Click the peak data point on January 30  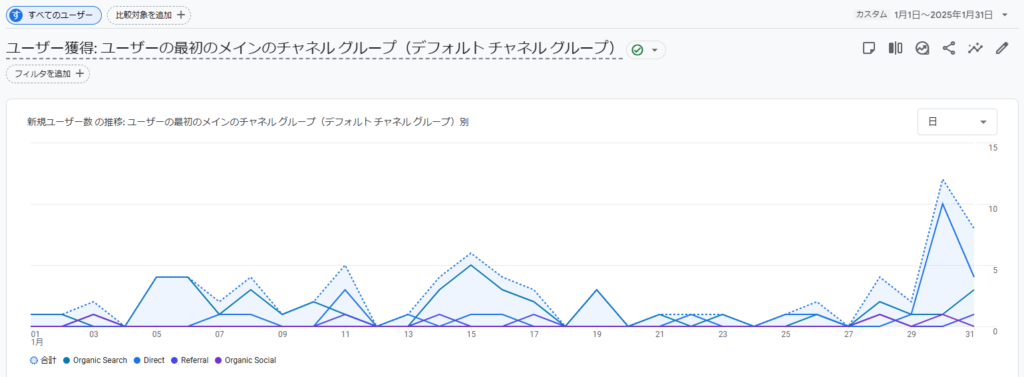(942, 180)
